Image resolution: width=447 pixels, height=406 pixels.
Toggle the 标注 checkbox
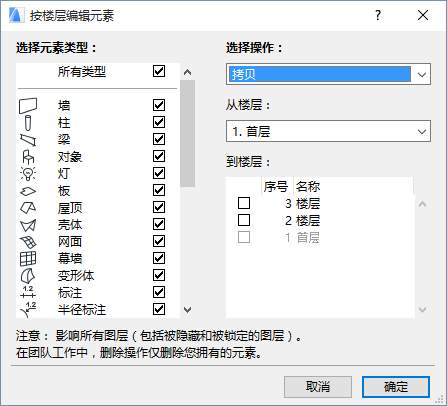click(159, 292)
